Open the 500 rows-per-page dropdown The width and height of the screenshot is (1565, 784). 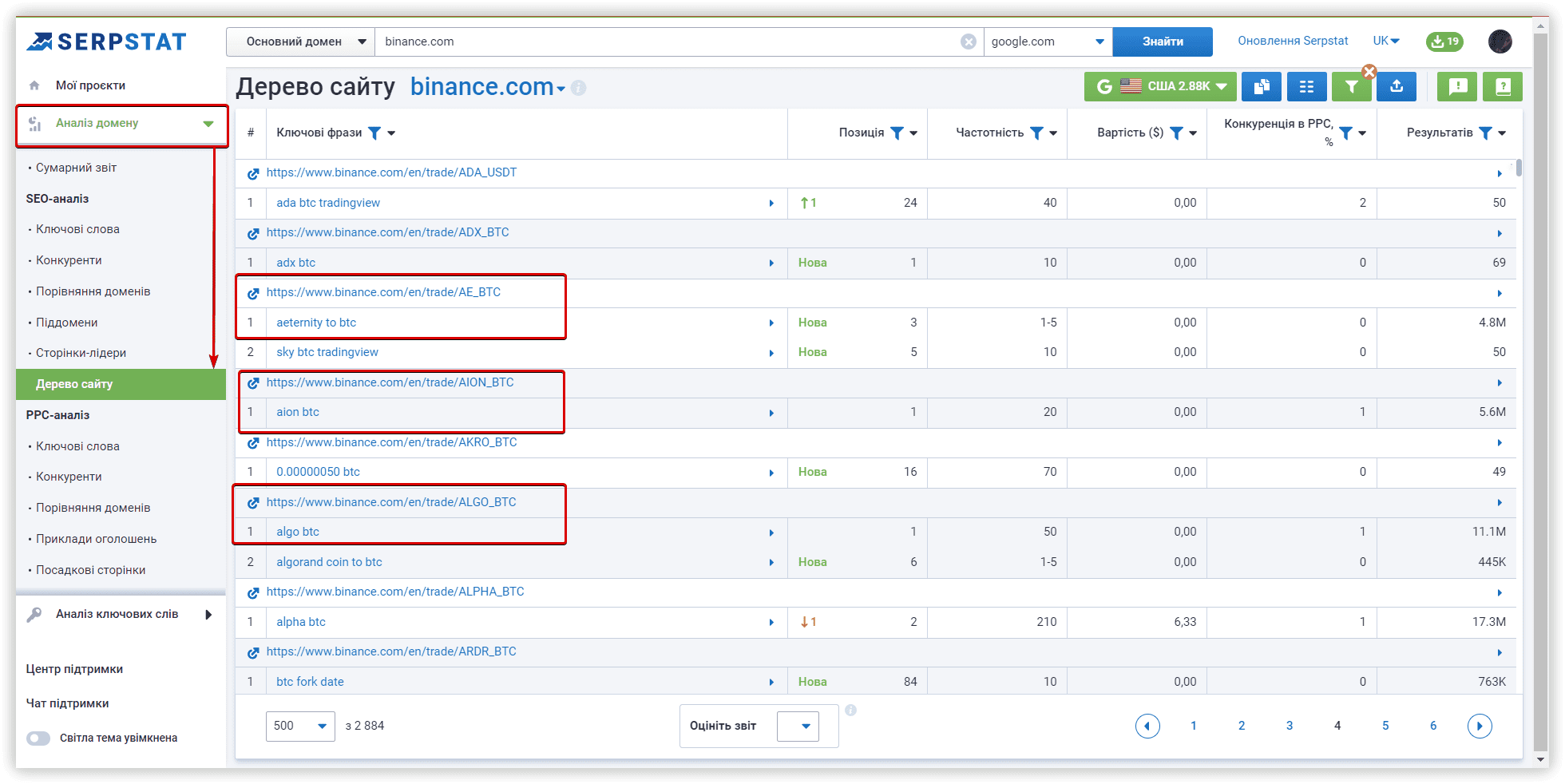coord(300,726)
